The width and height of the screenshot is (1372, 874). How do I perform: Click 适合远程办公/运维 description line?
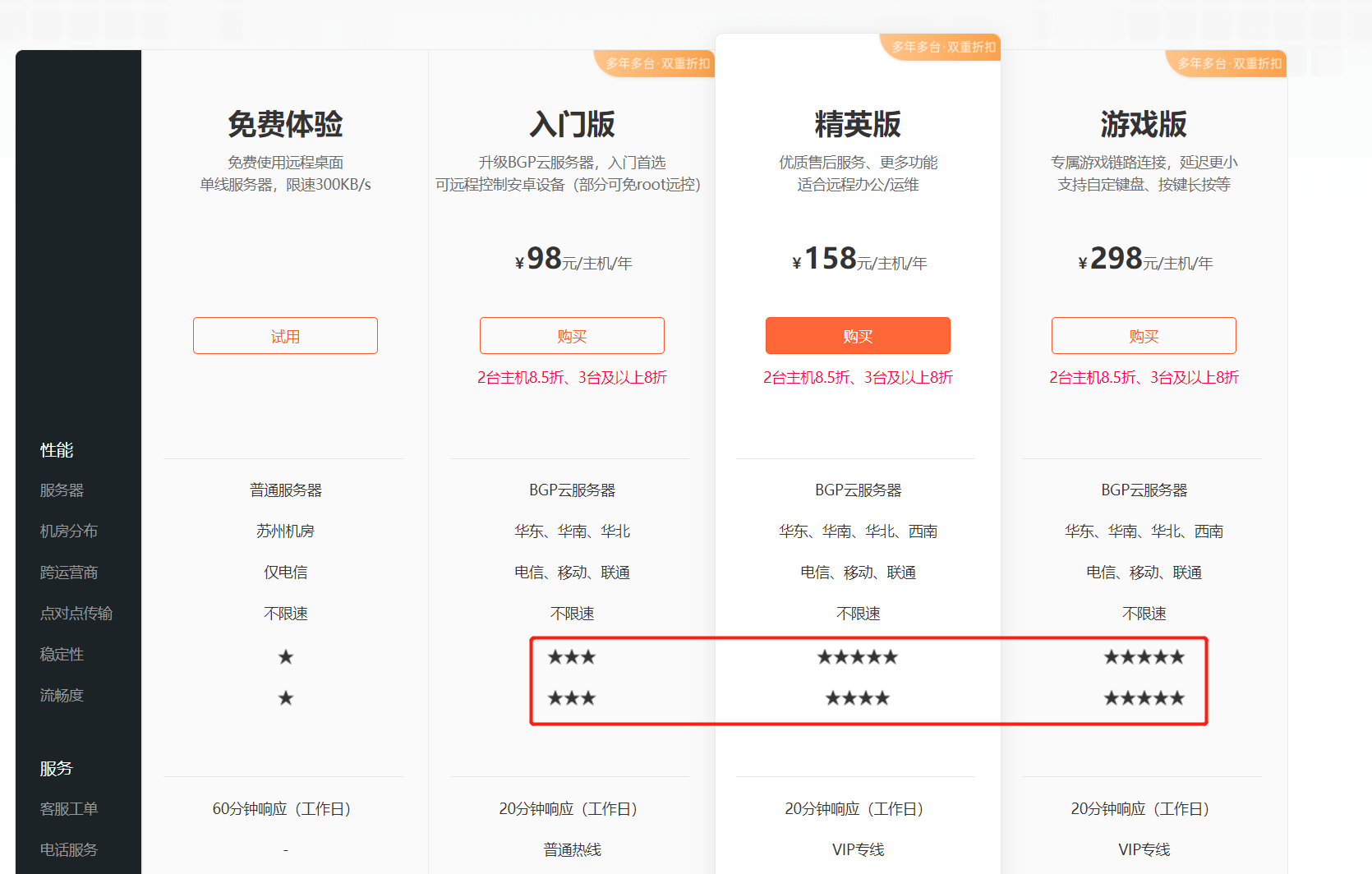pyautogui.click(x=858, y=185)
